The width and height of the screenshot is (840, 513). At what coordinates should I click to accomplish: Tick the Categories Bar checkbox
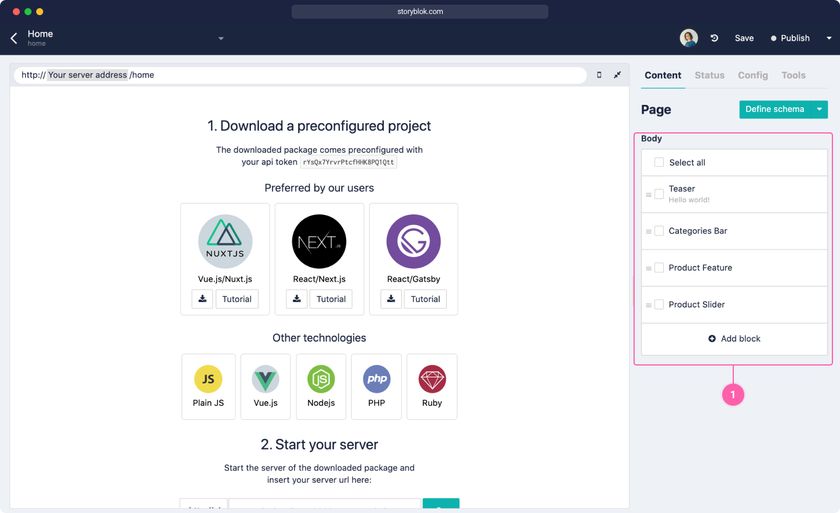659,231
